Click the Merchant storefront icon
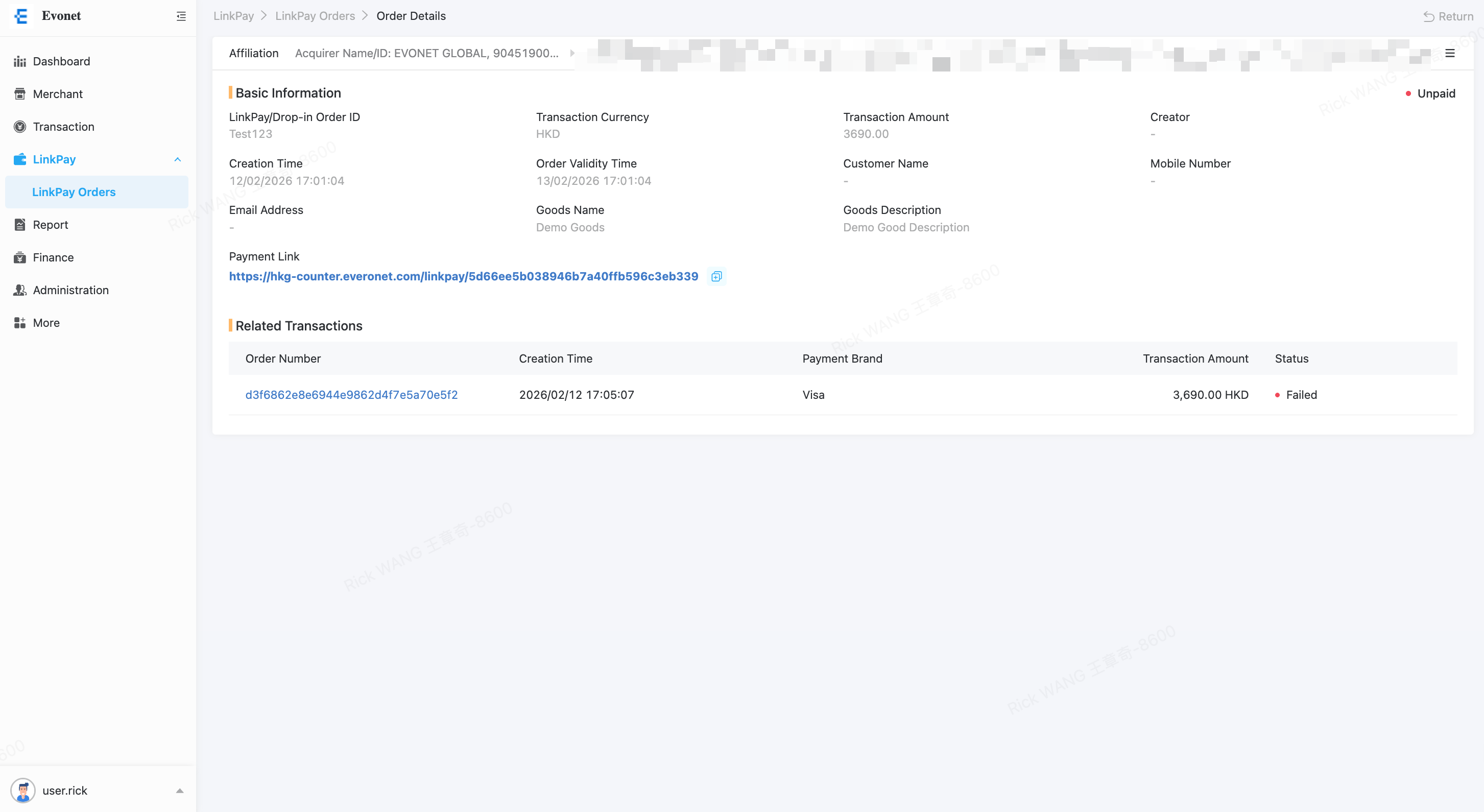 pos(19,94)
